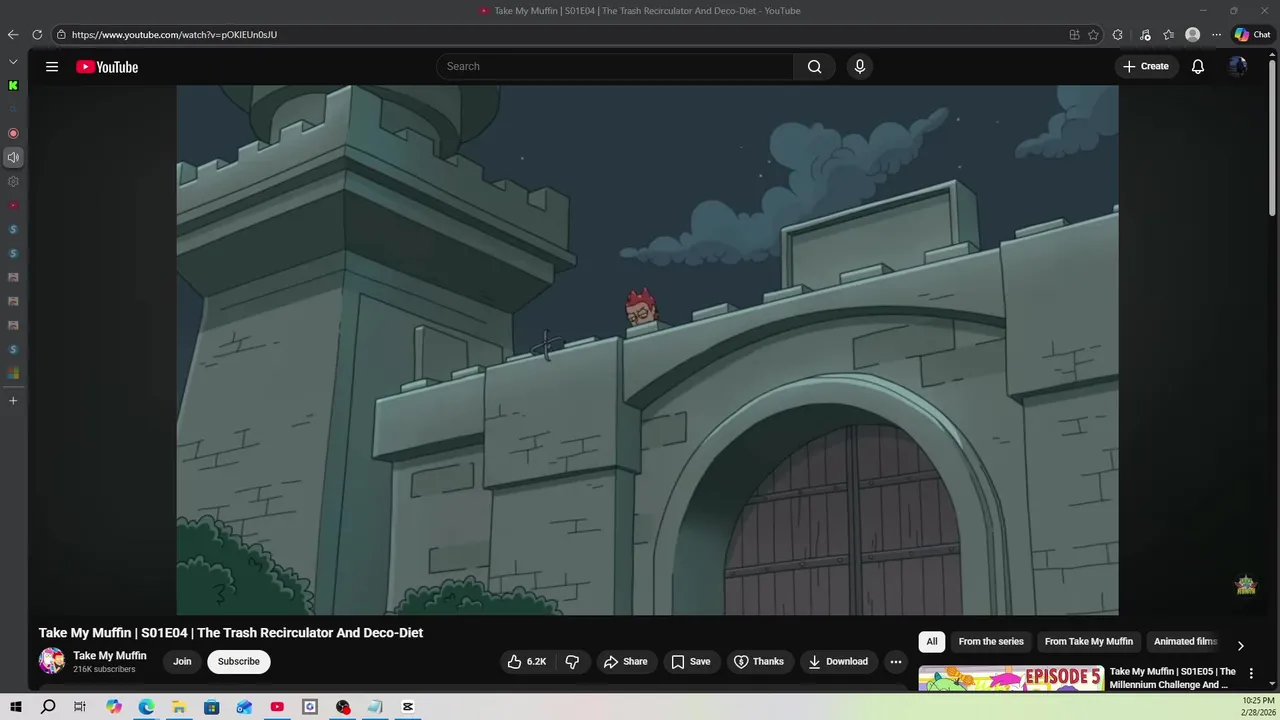
Task: Select the From the series chip
Action: click(991, 642)
